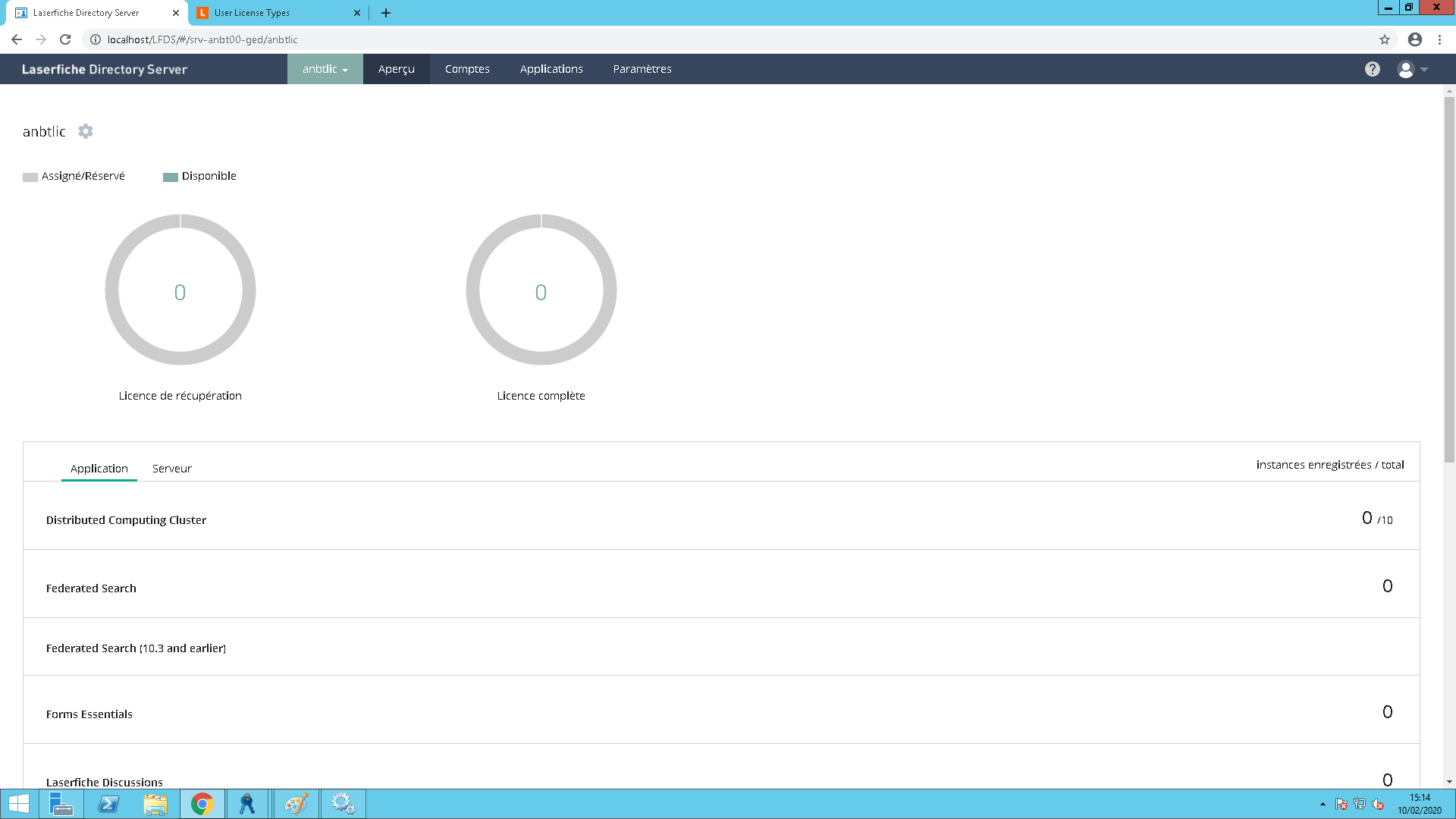Launch PowerShell from the taskbar
The height and width of the screenshot is (819, 1456).
click(108, 804)
